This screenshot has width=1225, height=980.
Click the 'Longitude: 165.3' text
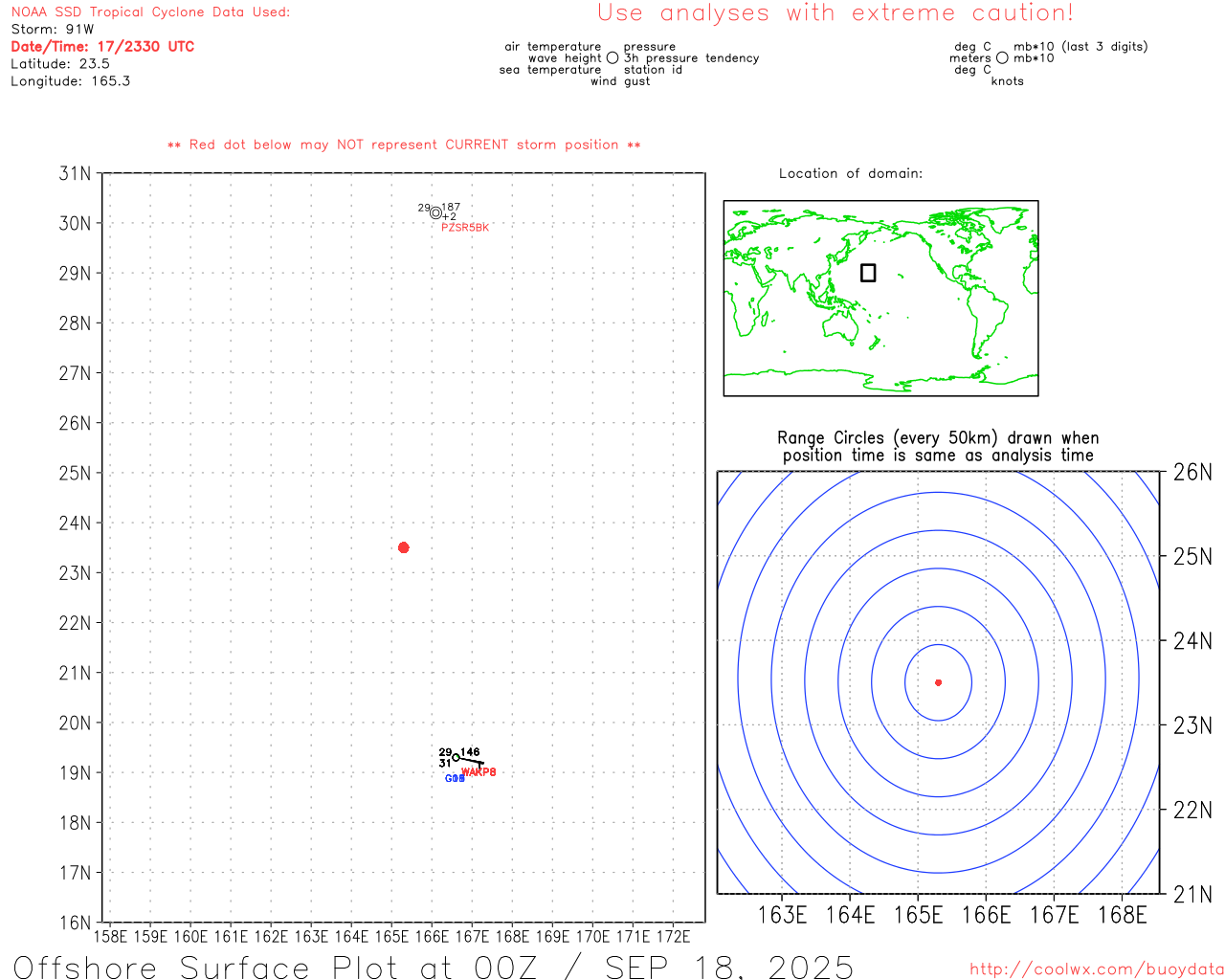point(71,81)
